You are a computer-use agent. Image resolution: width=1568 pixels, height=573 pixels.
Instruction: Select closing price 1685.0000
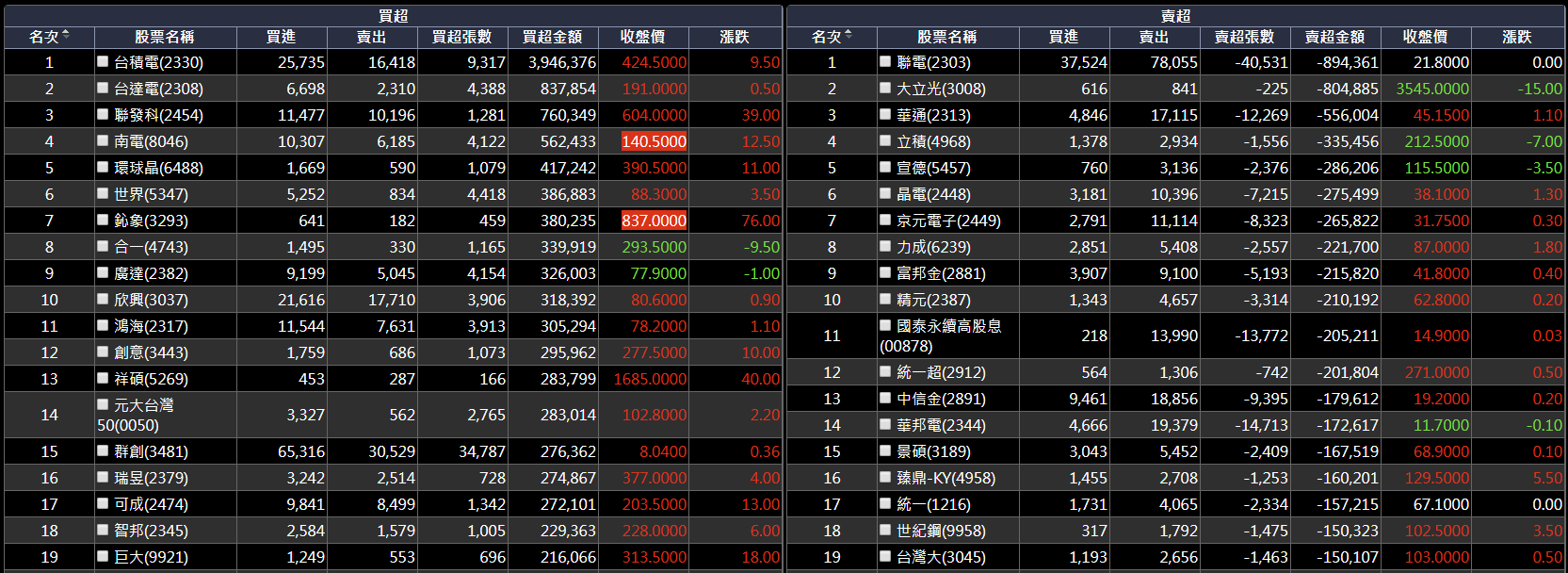pyautogui.click(x=650, y=379)
